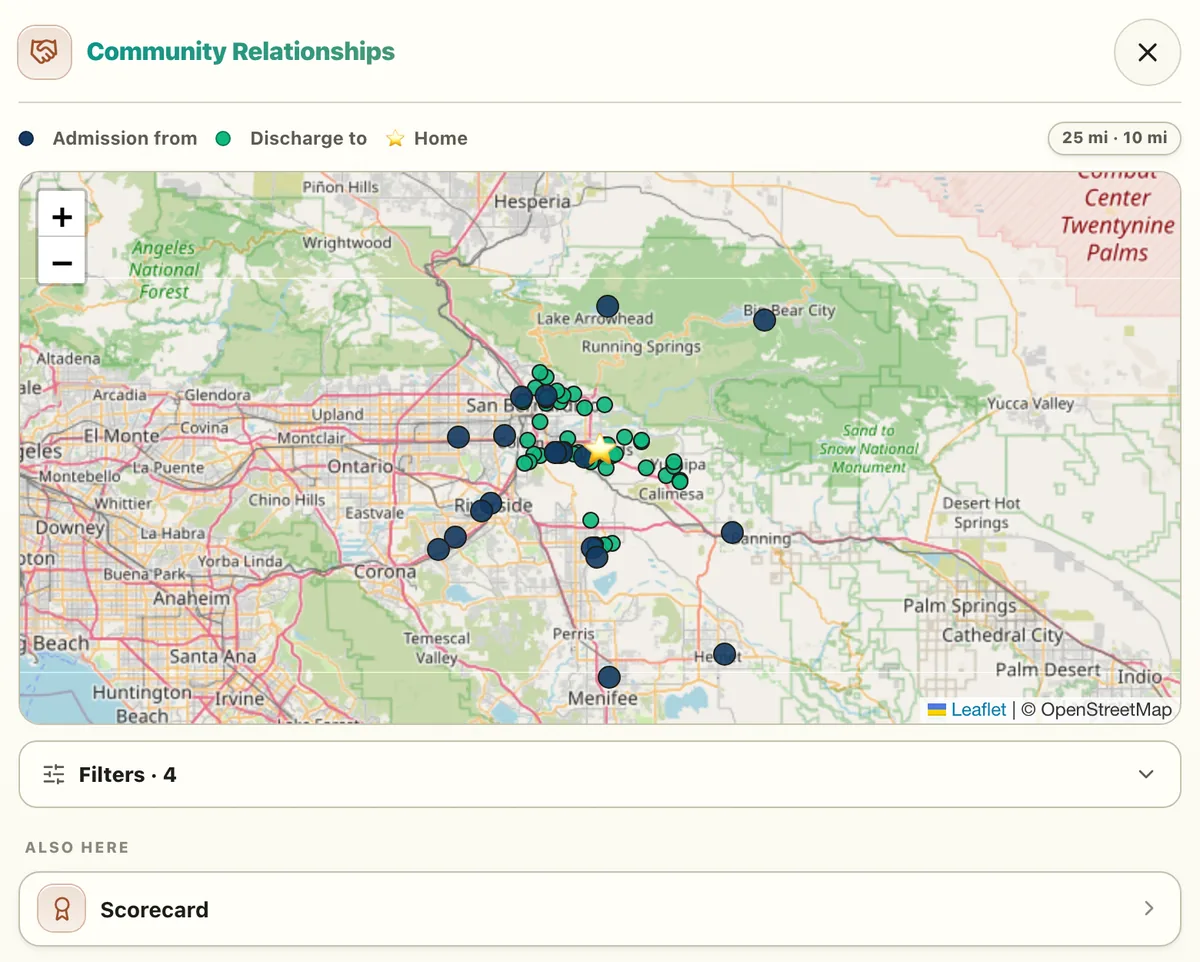Select admission marker near Hemet
1200x962 pixels.
tap(725, 654)
